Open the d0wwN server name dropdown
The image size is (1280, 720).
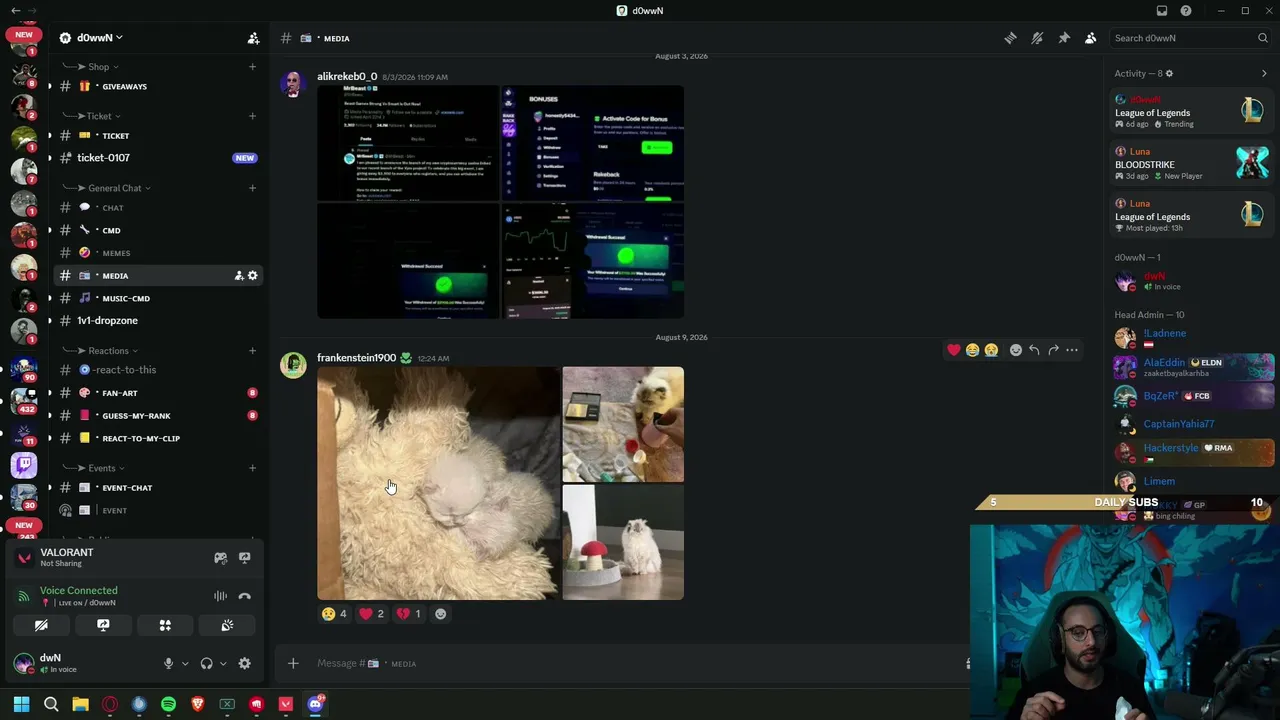pyautogui.click(x=98, y=38)
